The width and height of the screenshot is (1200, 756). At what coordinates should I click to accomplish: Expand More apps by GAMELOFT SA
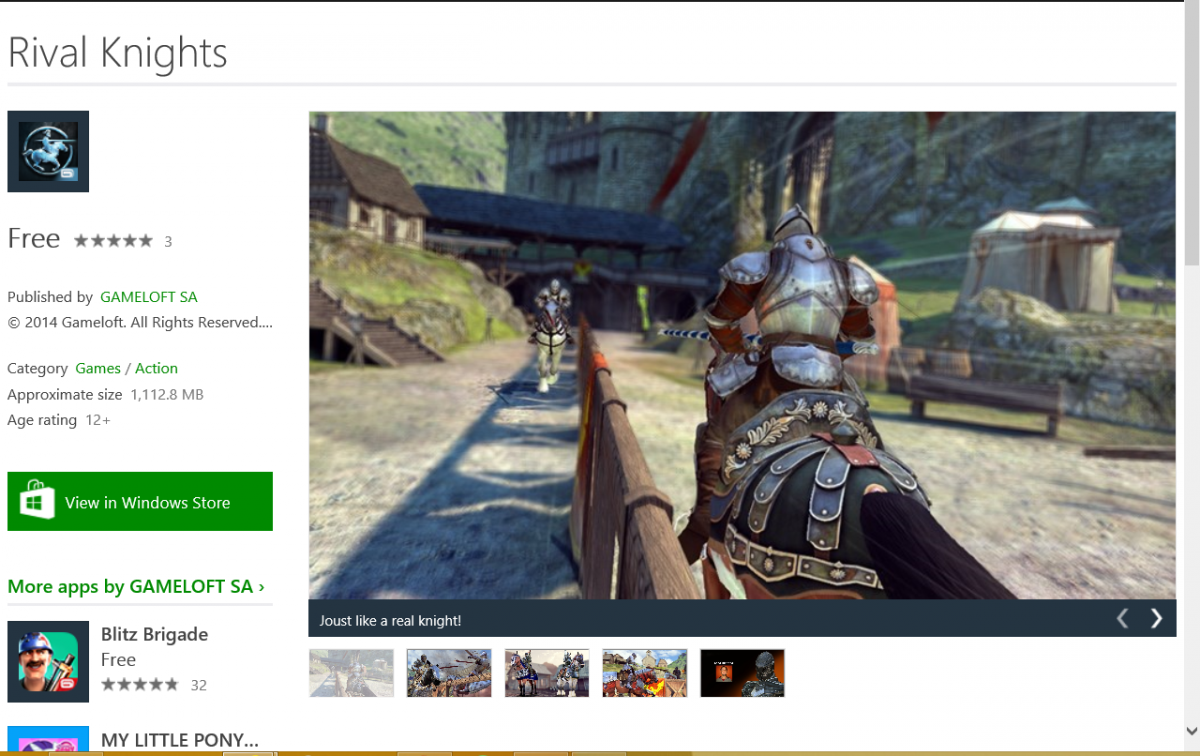[x=136, y=587]
